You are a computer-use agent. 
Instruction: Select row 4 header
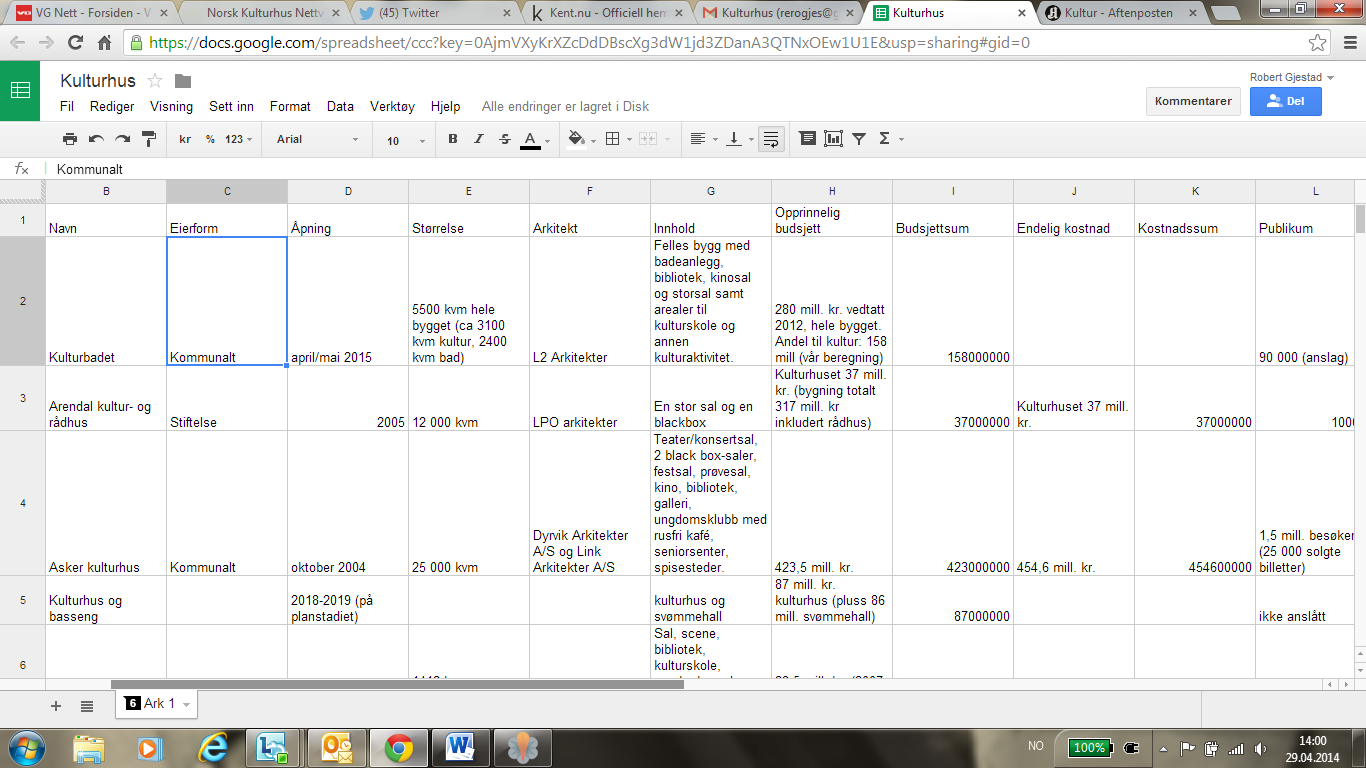coord(23,503)
